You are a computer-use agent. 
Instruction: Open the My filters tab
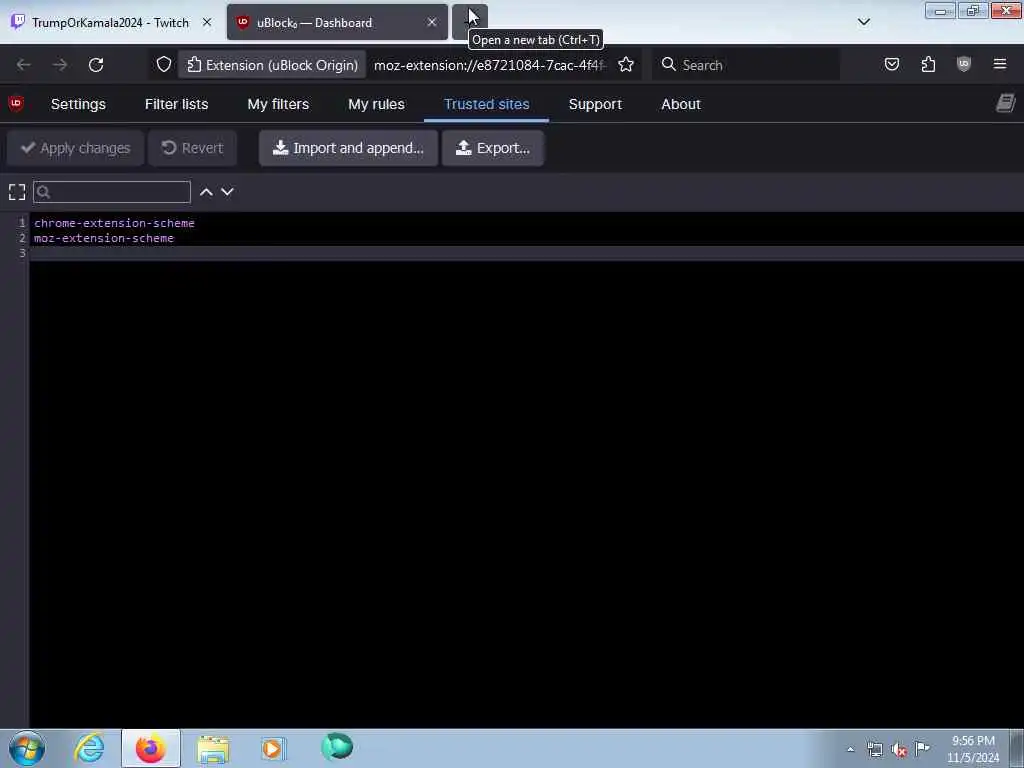click(278, 104)
